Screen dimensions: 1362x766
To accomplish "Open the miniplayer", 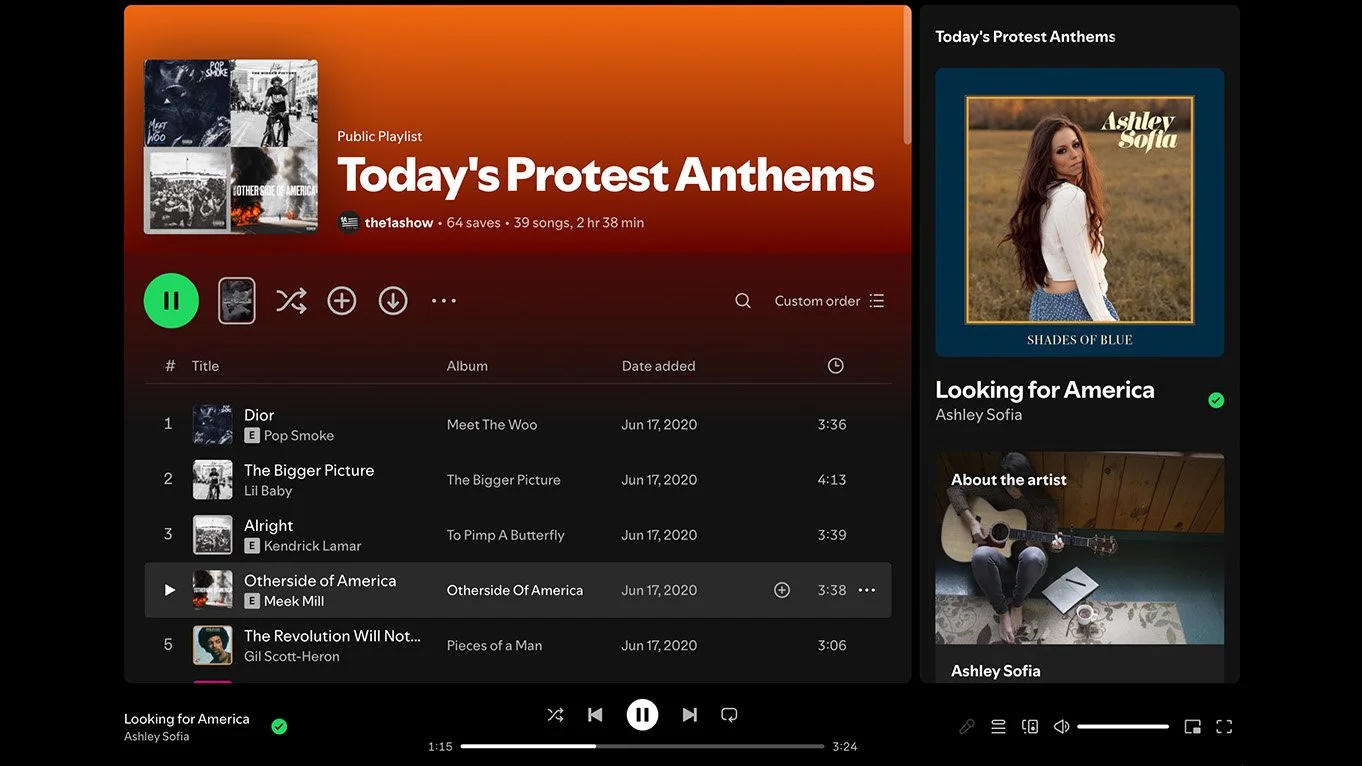I will point(1192,727).
